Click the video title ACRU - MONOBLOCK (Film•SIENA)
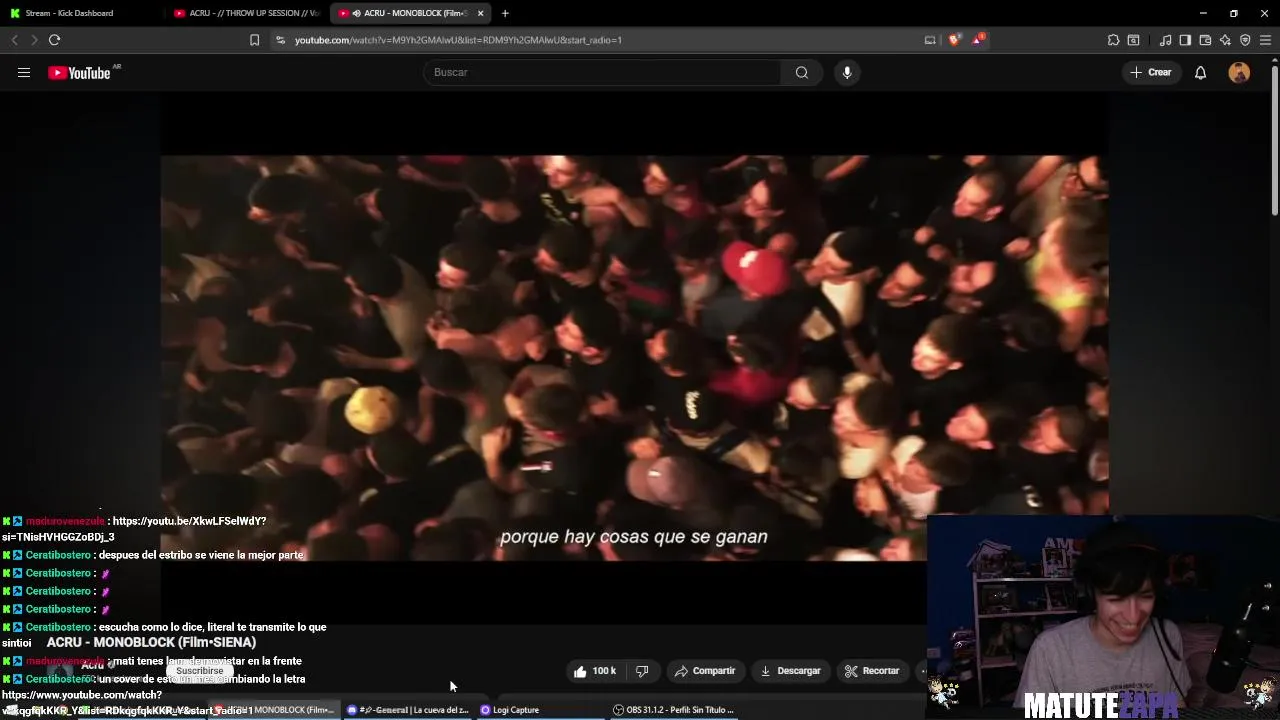Viewport: 1280px width, 720px height. [151, 643]
